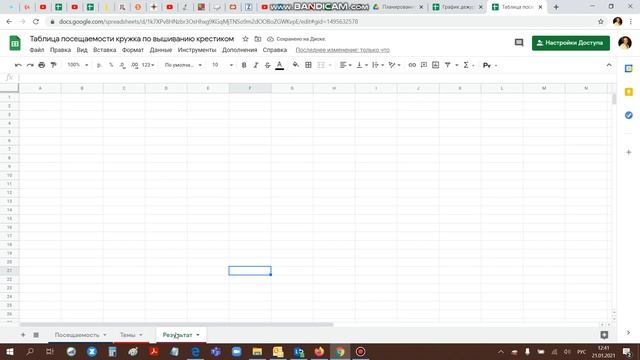Select the column F header
Screen dimensions: 640x360
(x=250, y=88)
